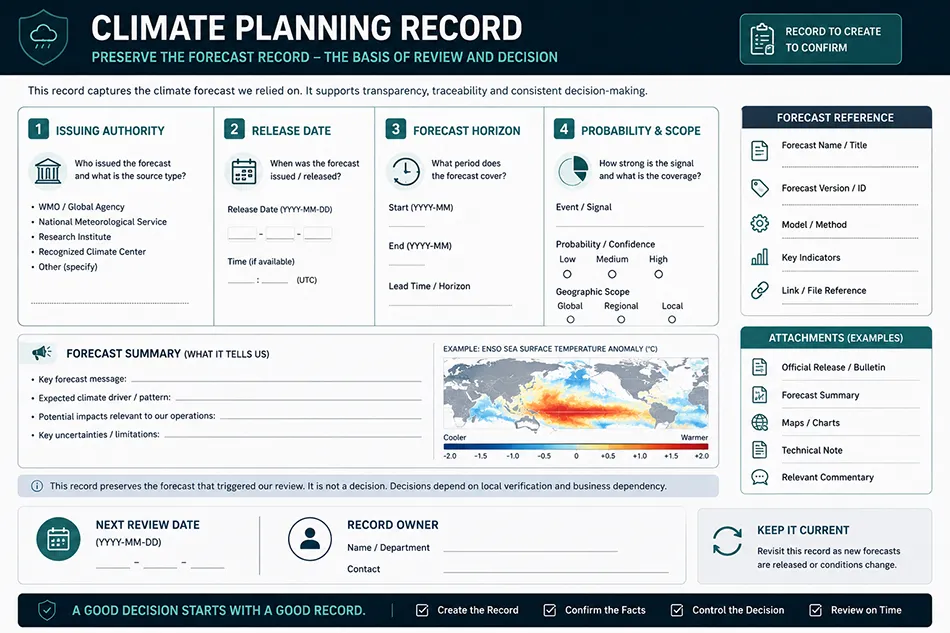Click the Potential impacts input line

pyautogui.click(x=321, y=417)
